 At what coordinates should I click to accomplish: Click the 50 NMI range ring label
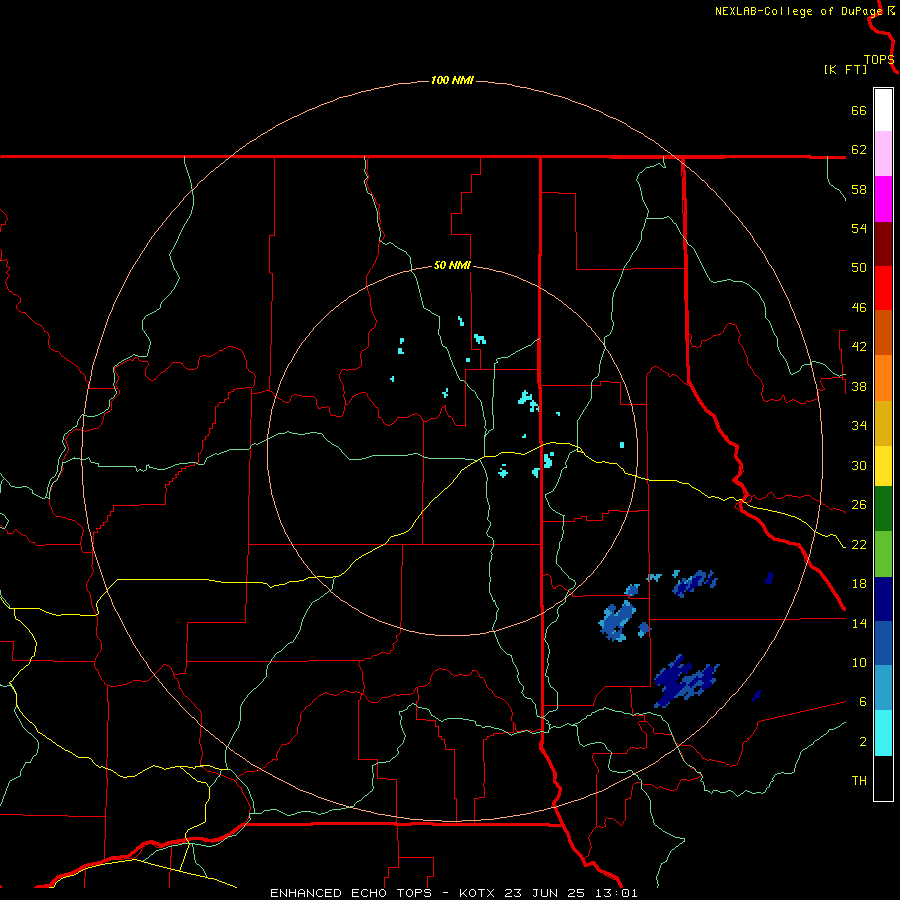[x=452, y=265]
